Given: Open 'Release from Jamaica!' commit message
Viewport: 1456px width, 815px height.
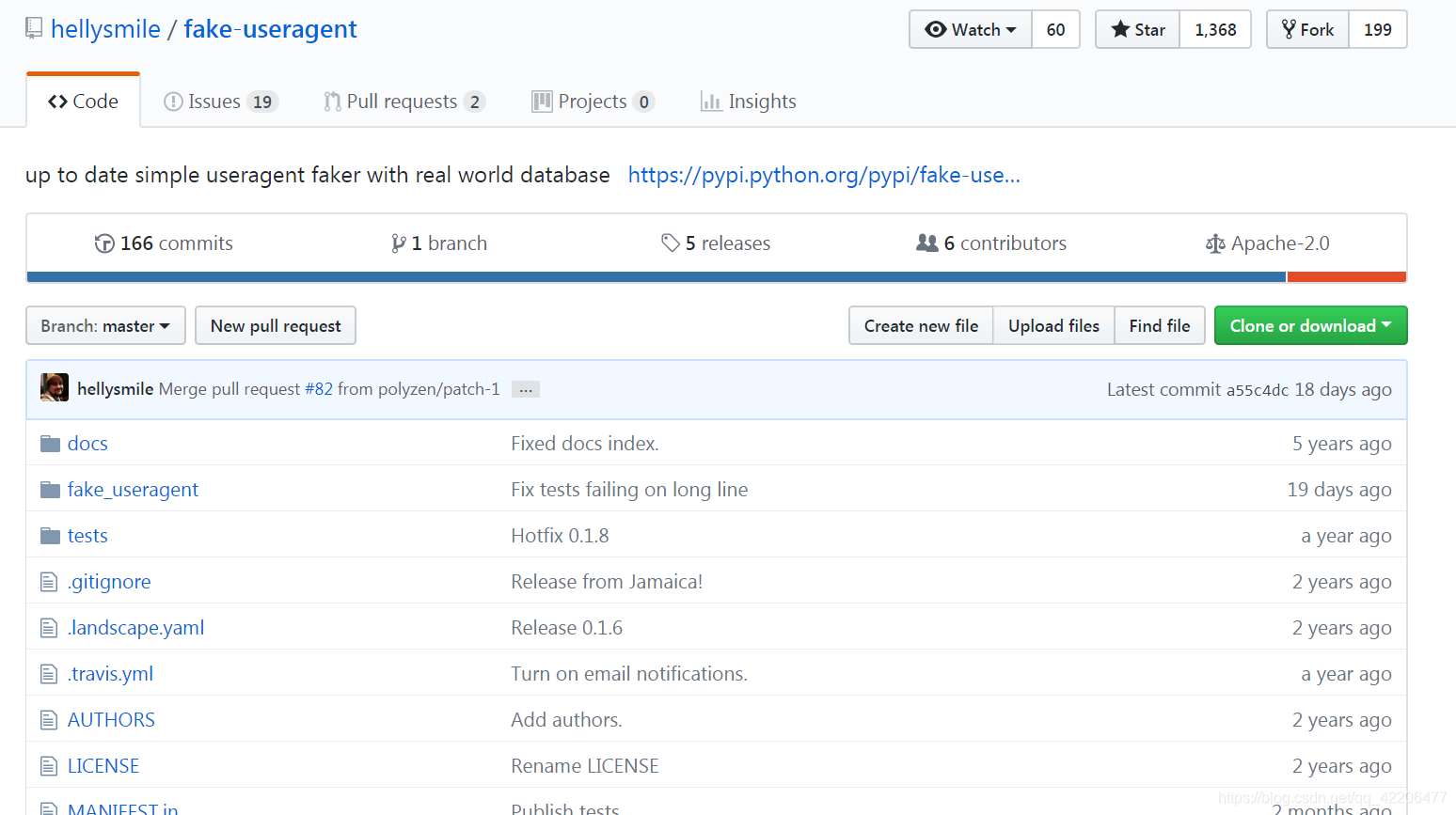Looking at the screenshot, I should coord(607,582).
